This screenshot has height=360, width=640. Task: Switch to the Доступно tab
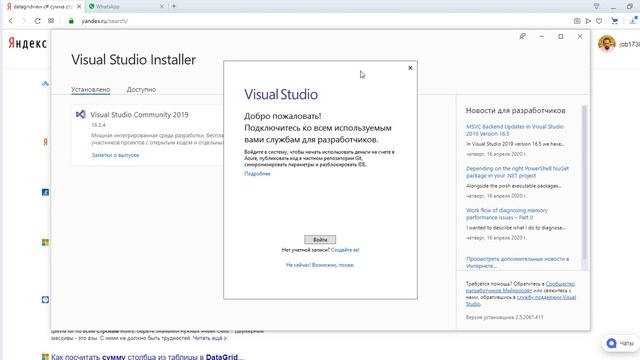pos(141,89)
